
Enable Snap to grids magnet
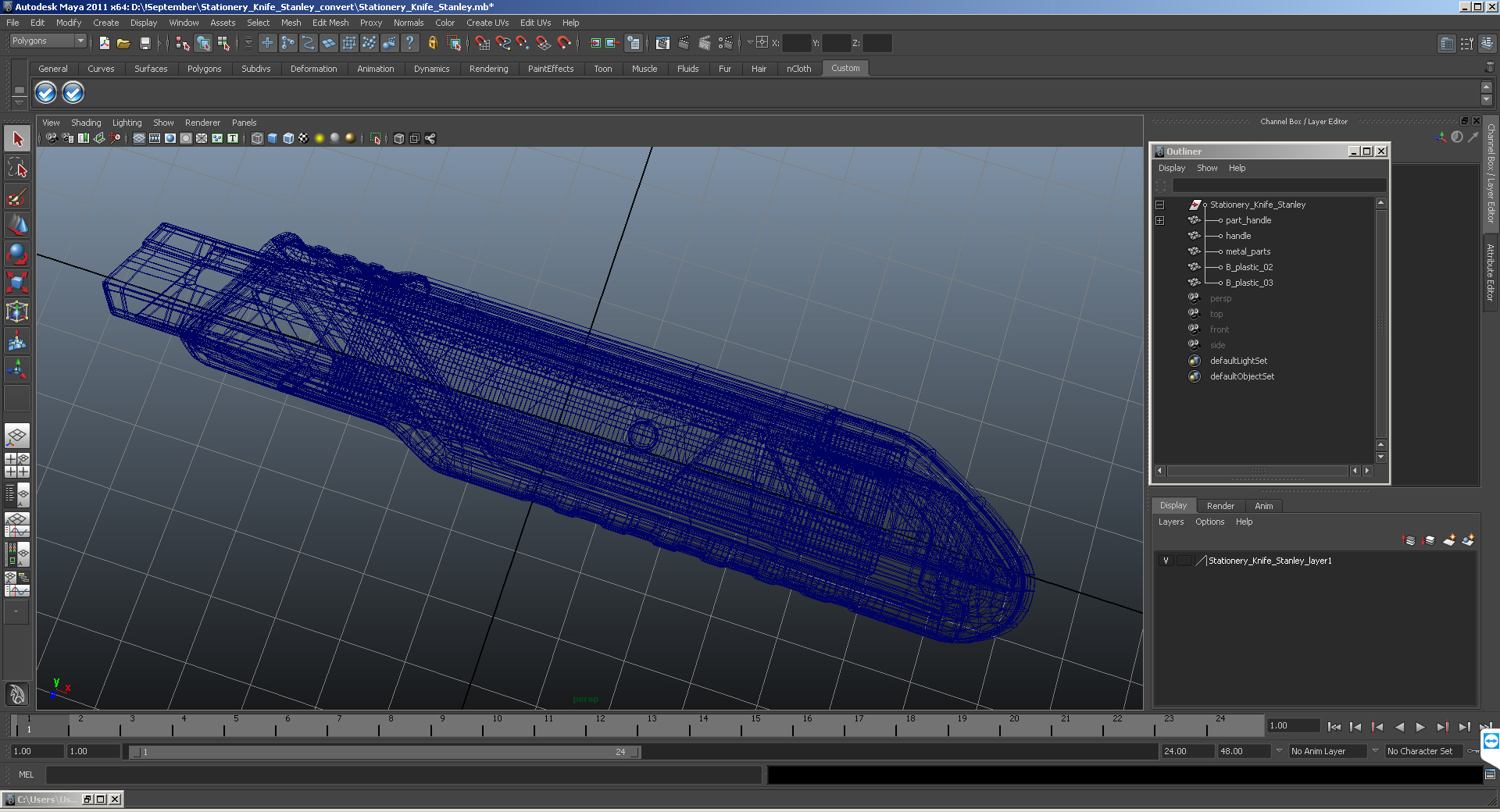[x=482, y=43]
